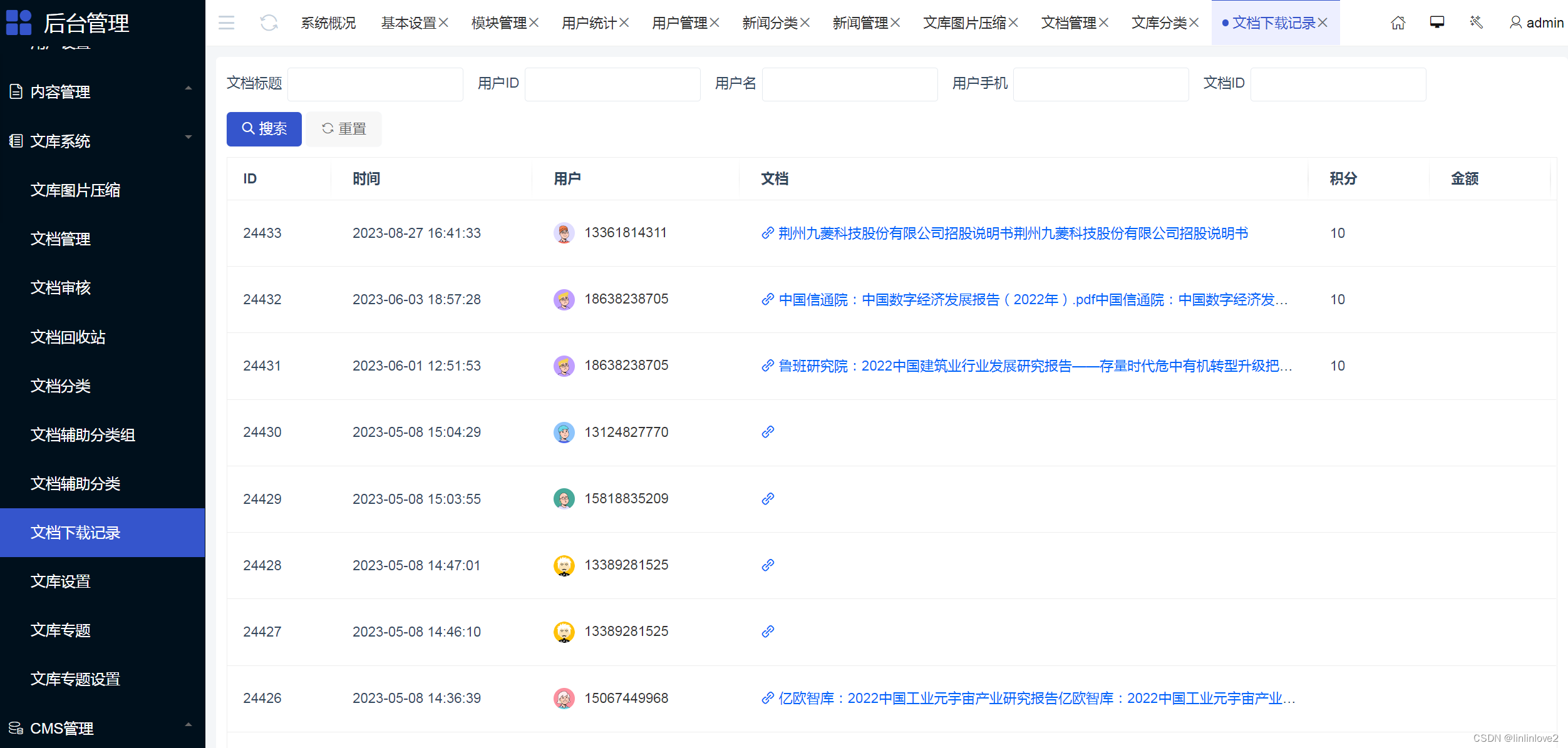The width and height of the screenshot is (1568, 748).
Task: Click the link icon in row 24429
Action: (768, 499)
